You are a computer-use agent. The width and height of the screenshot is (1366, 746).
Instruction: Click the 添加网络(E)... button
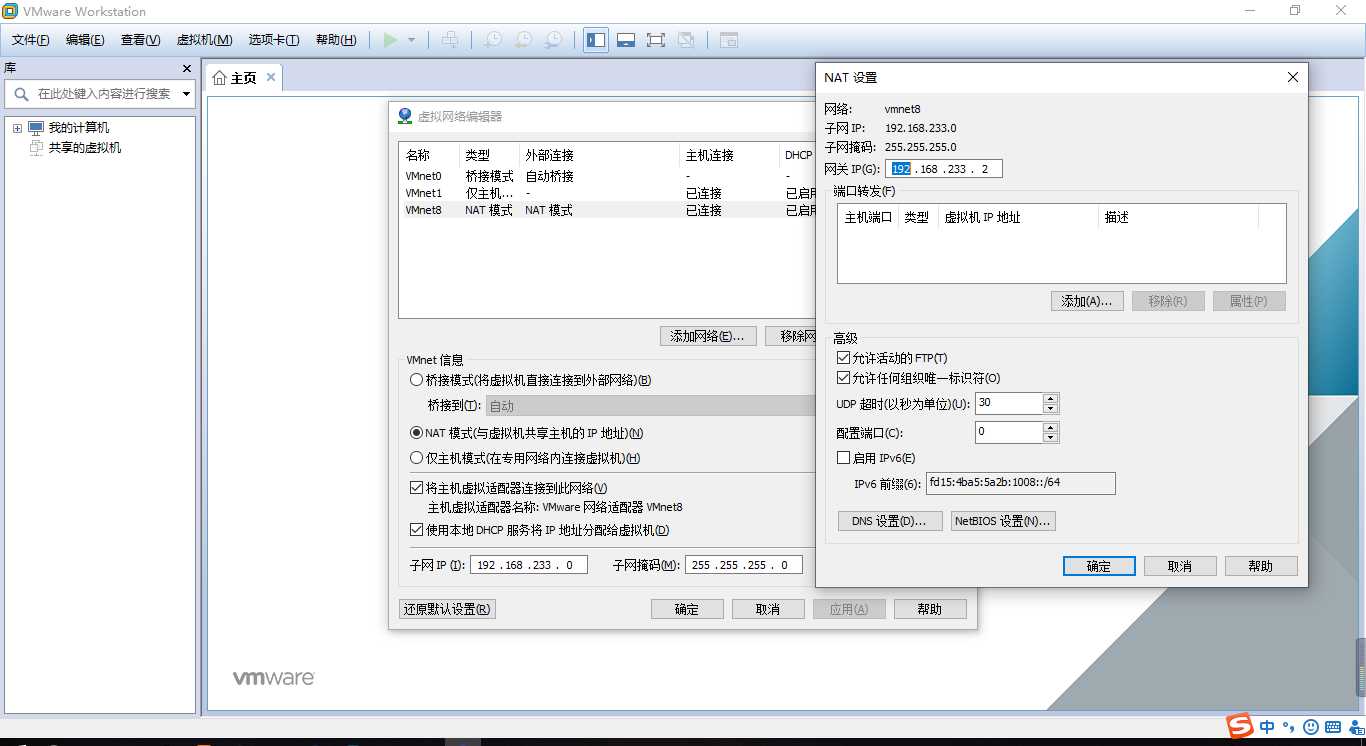pyautogui.click(x=707, y=336)
